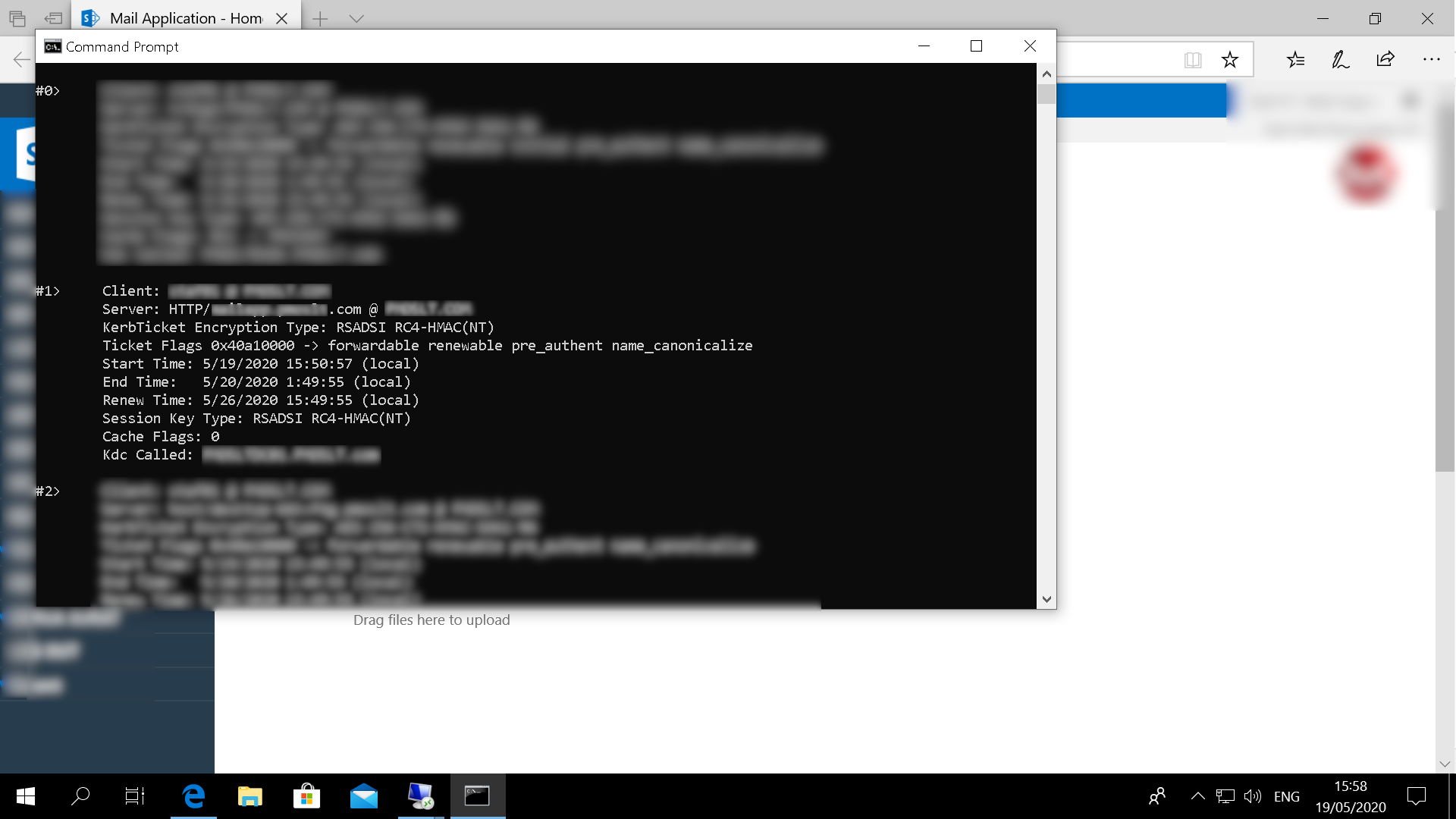Click the Mail app taskbar icon

[x=363, y=795]
